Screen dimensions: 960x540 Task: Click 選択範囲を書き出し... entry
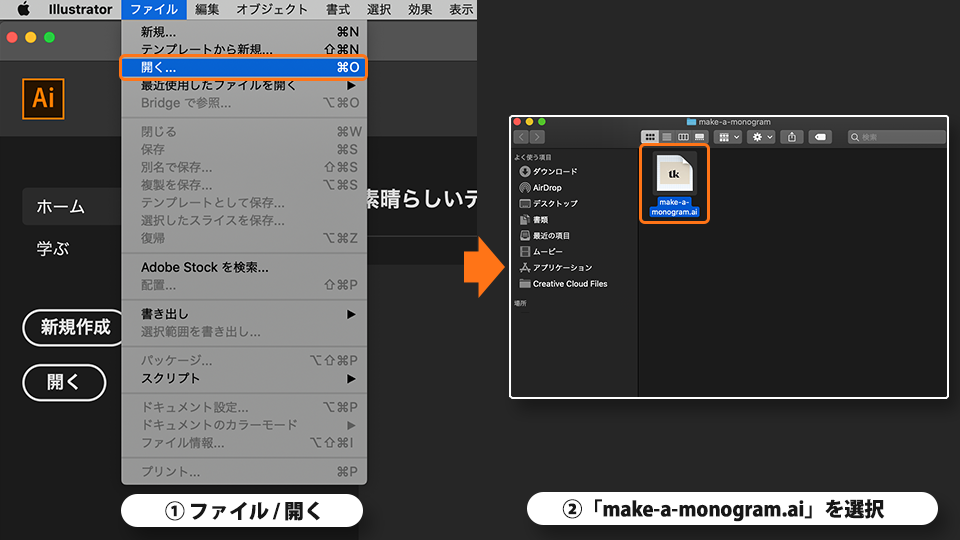pos(244,332)
